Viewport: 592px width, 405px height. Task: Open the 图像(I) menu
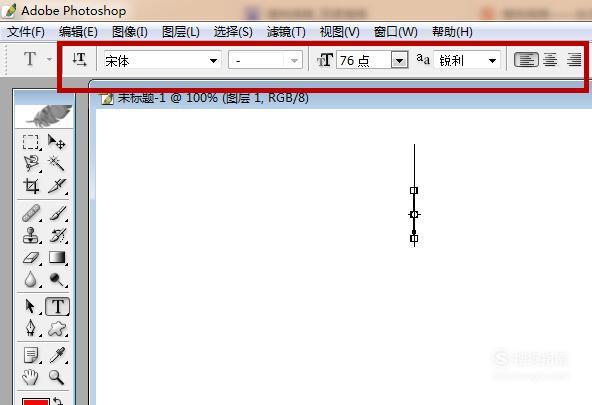pyautogui.click(x=130, y=32)
